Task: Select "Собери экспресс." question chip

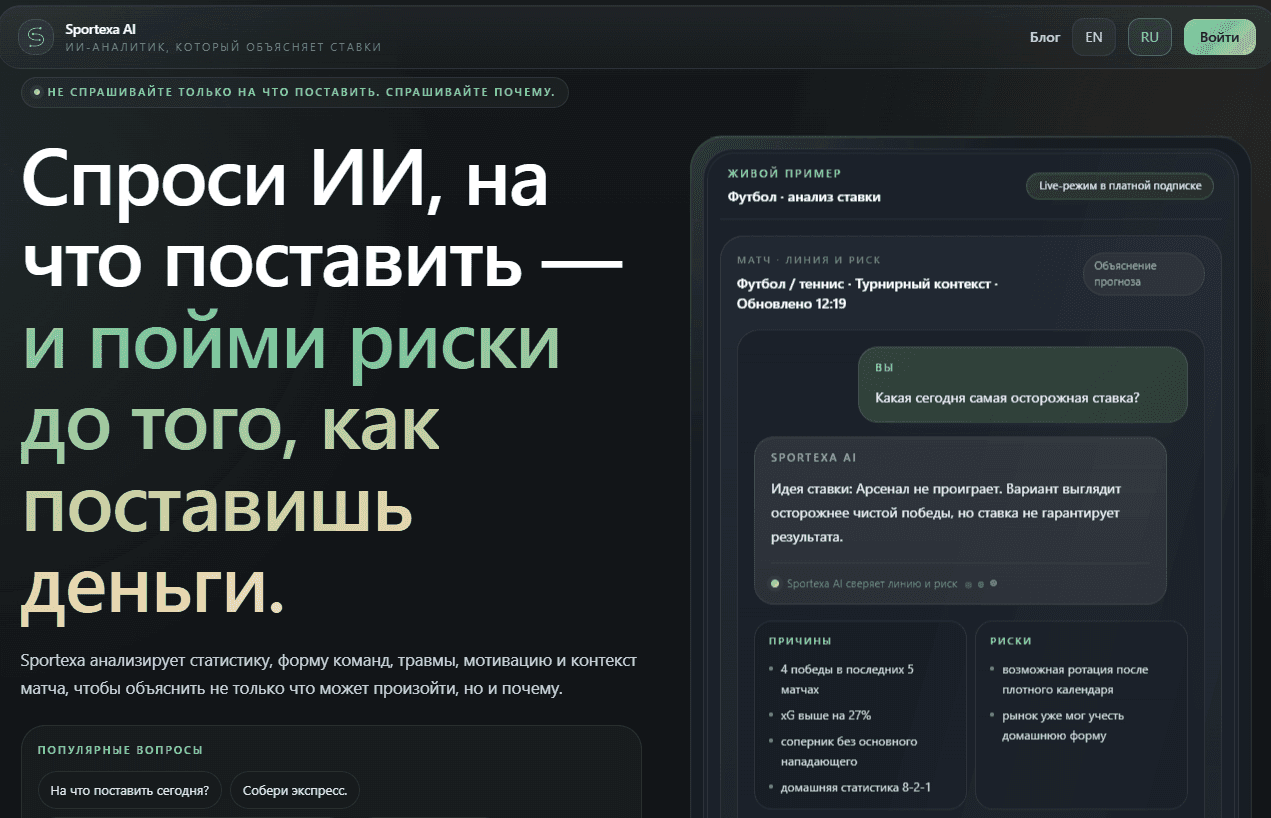Action: (x=294, y=790)
